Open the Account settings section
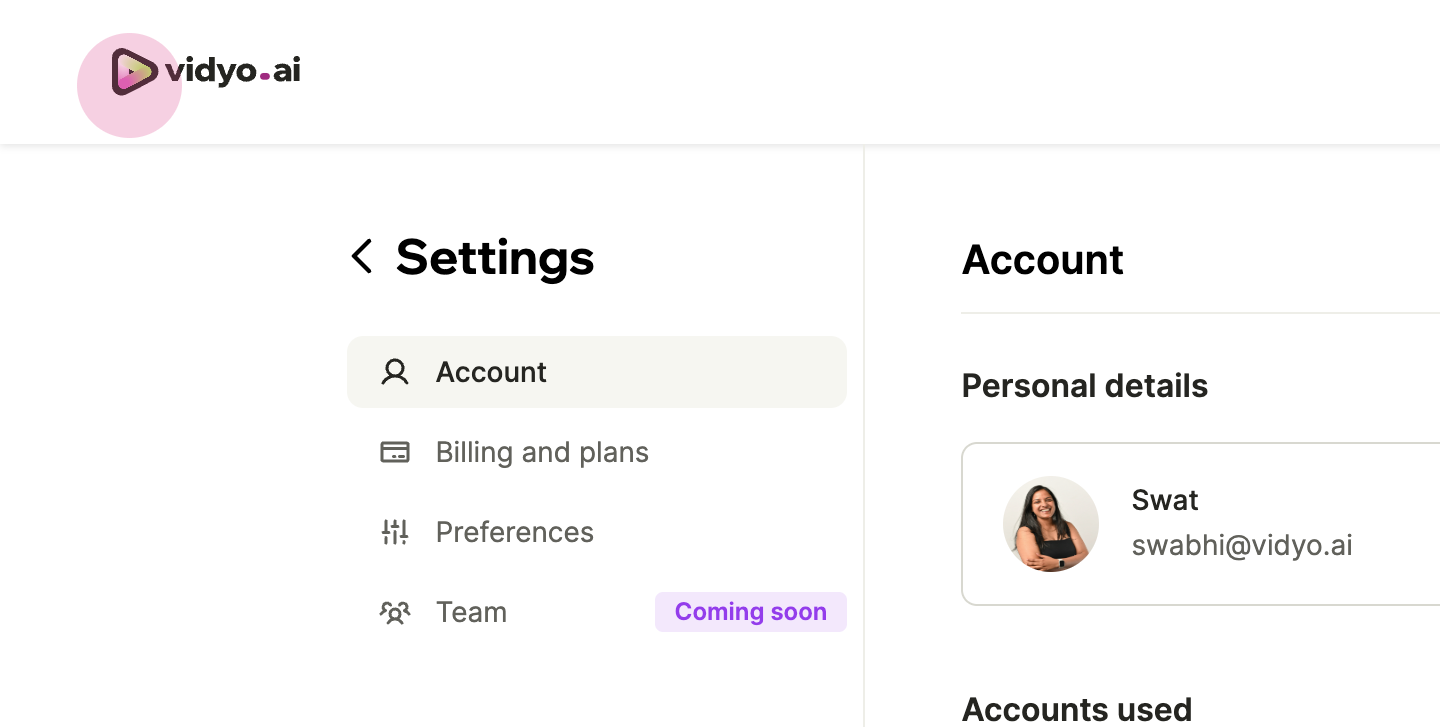1440x727 pixels. pyautogui.click(x=597, y=372)
